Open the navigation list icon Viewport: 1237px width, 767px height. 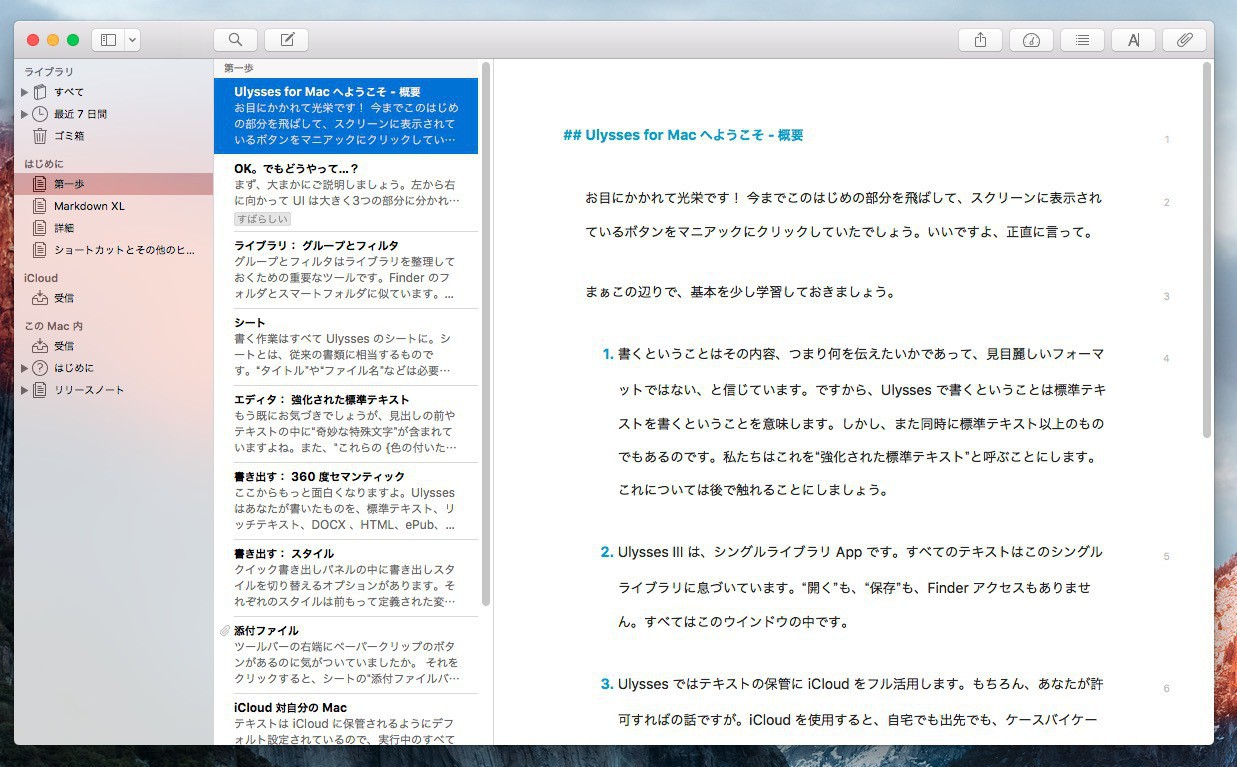[1082, 40]
